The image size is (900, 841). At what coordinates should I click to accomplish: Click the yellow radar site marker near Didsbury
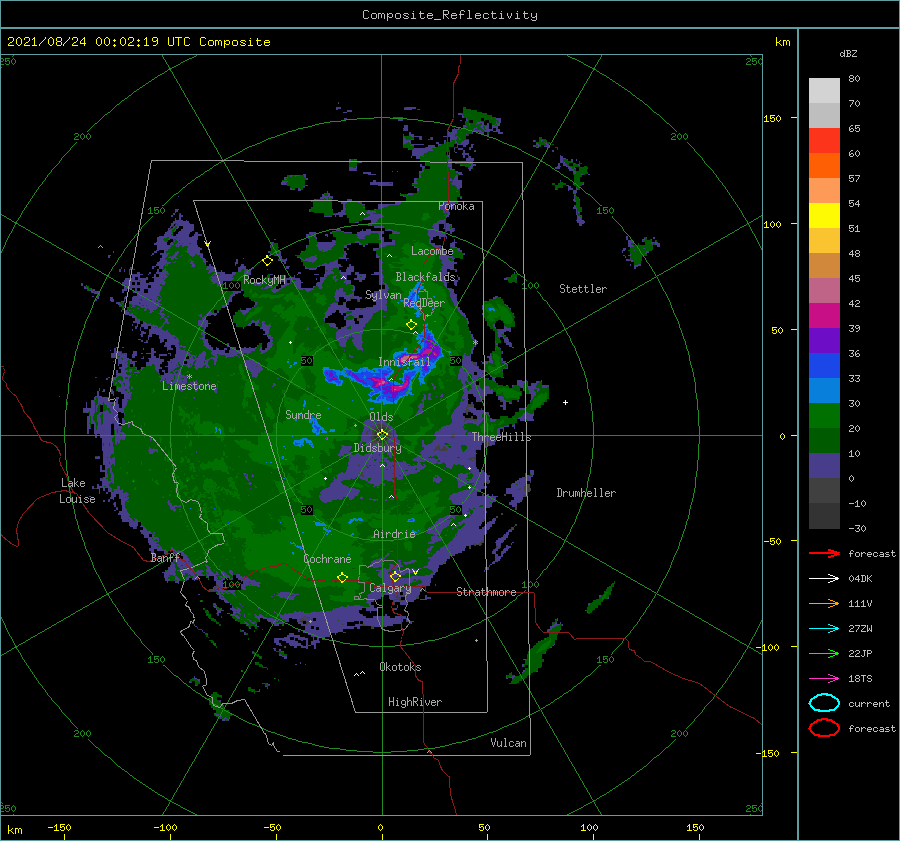pos(382,435)
